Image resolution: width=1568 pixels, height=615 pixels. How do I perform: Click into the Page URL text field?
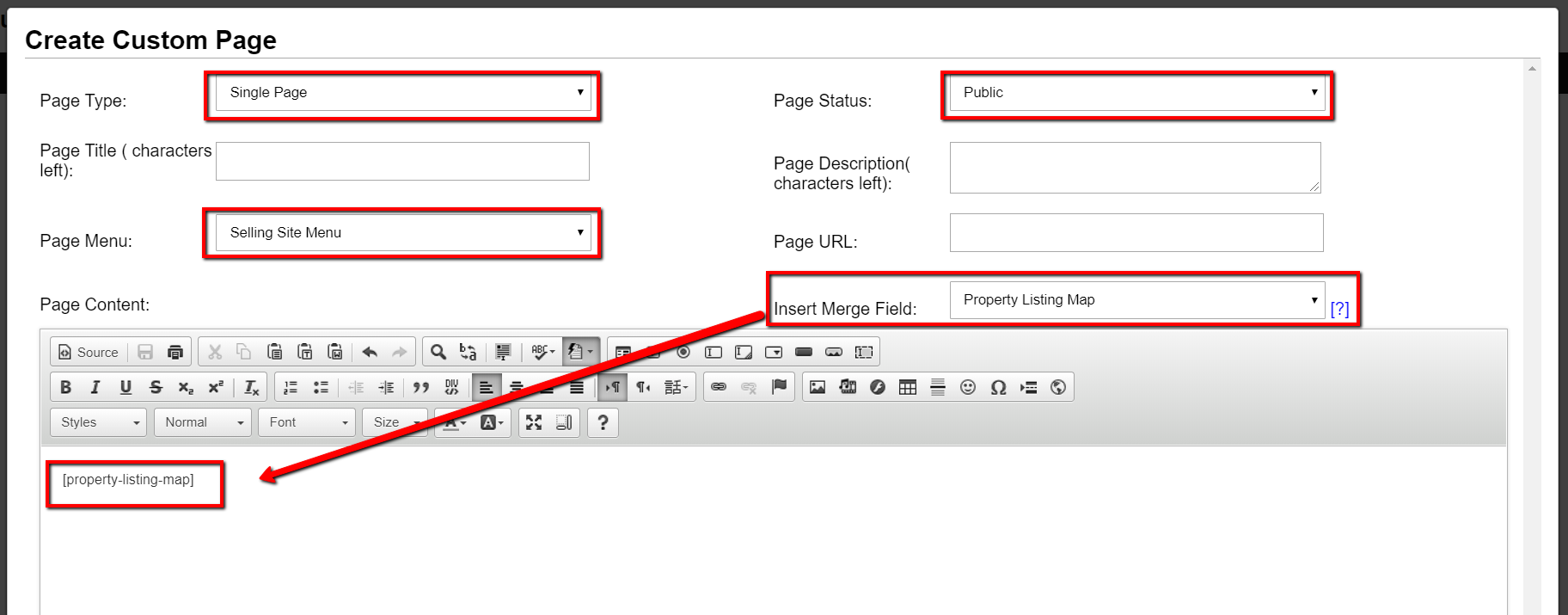pyautogui.click(x=1136, y=233)
